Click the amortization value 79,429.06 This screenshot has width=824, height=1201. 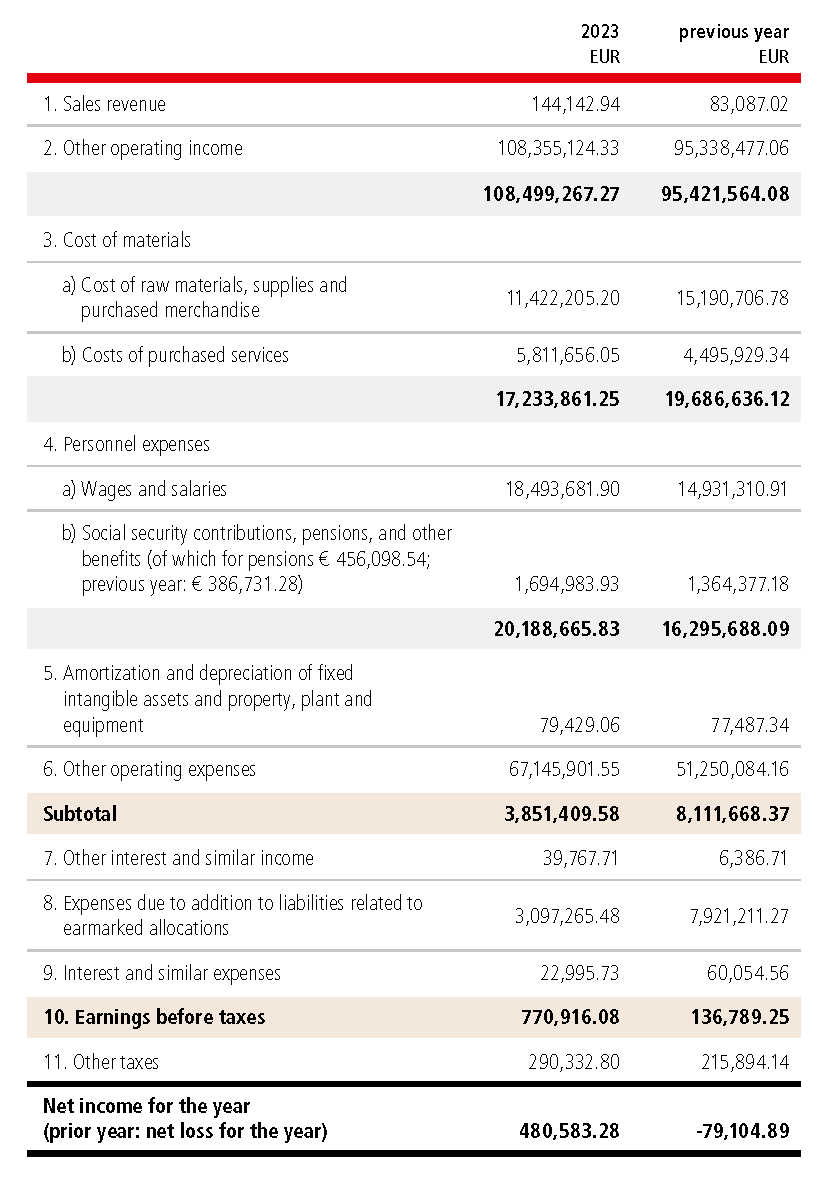point(575,725)
